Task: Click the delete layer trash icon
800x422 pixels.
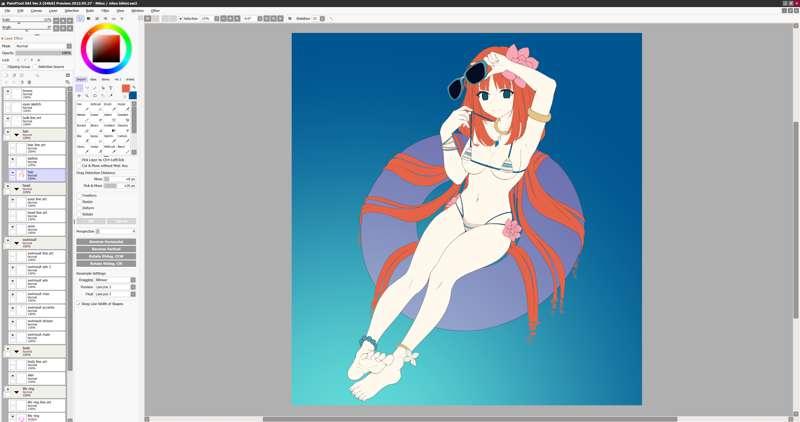Action: pos(29,82)
